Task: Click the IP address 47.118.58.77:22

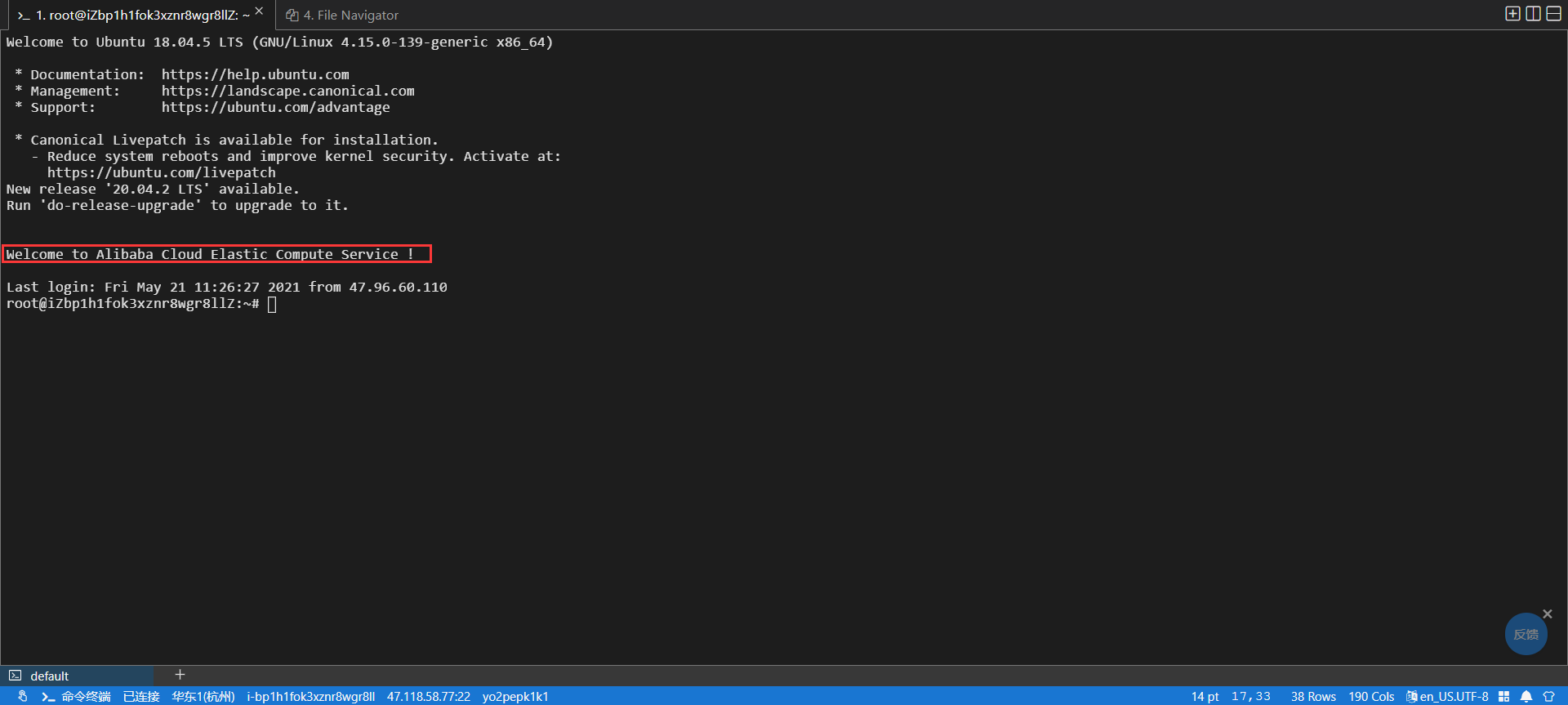Action: pos(429,697)
